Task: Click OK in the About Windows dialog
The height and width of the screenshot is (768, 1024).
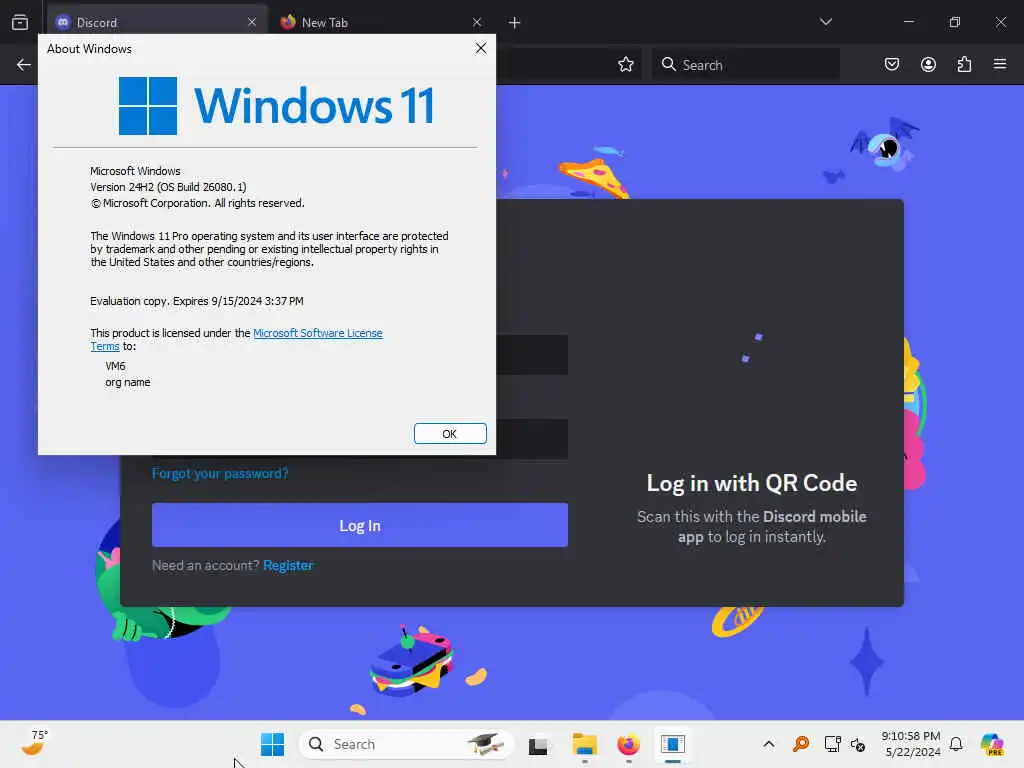Action: coord(450,434)
